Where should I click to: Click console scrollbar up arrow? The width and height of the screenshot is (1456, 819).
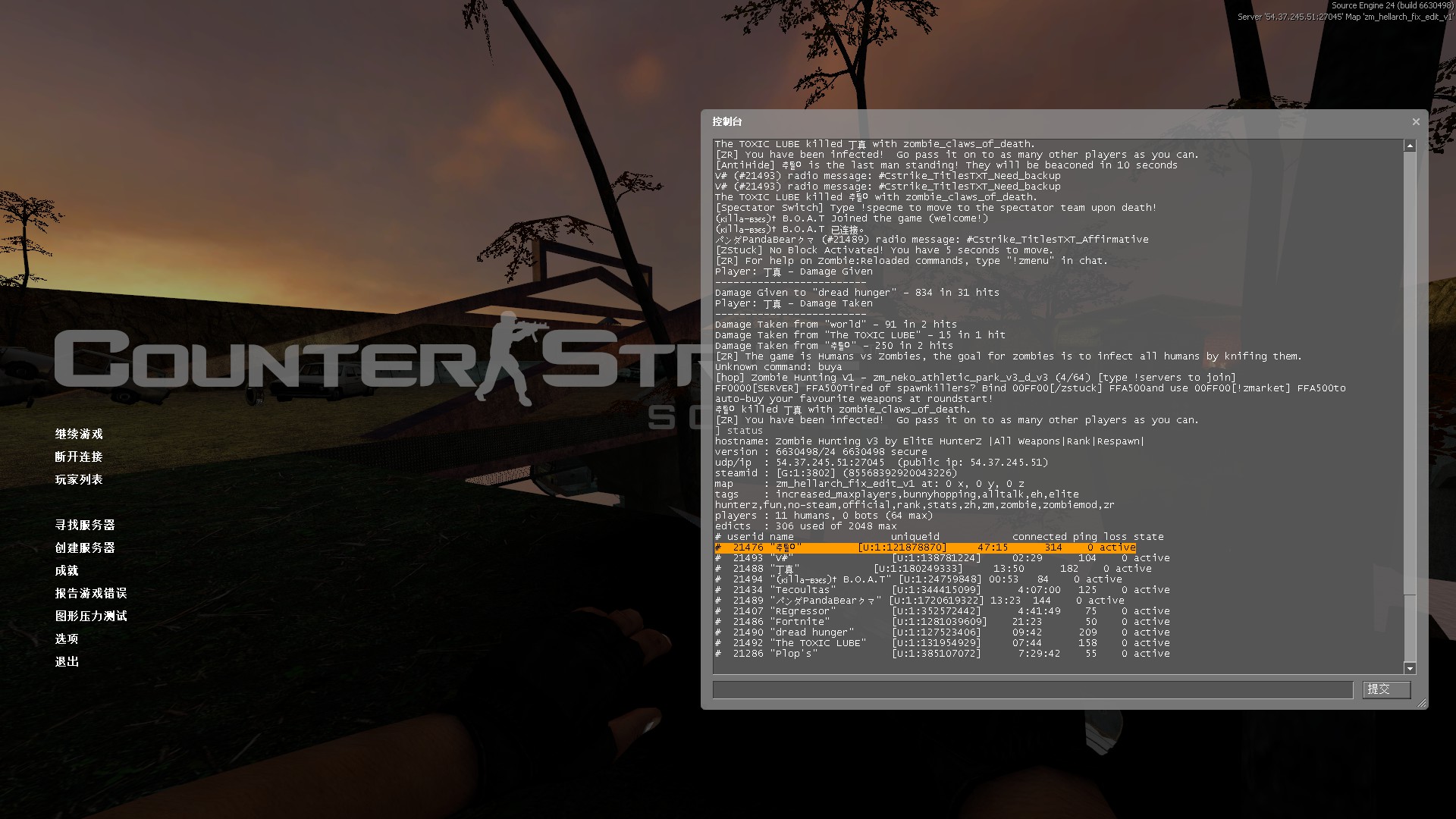click(1410, 146)
